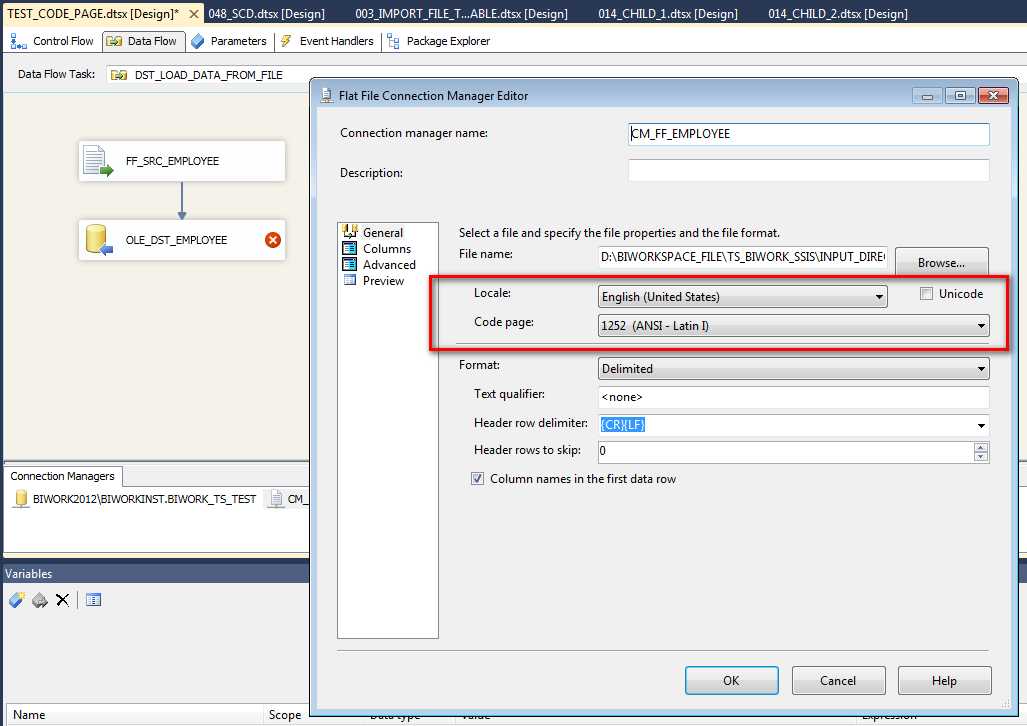Click the BIWORK_TS_TEST connection manager database icon
Screen dimensions: 1027x726
(21, 499)
